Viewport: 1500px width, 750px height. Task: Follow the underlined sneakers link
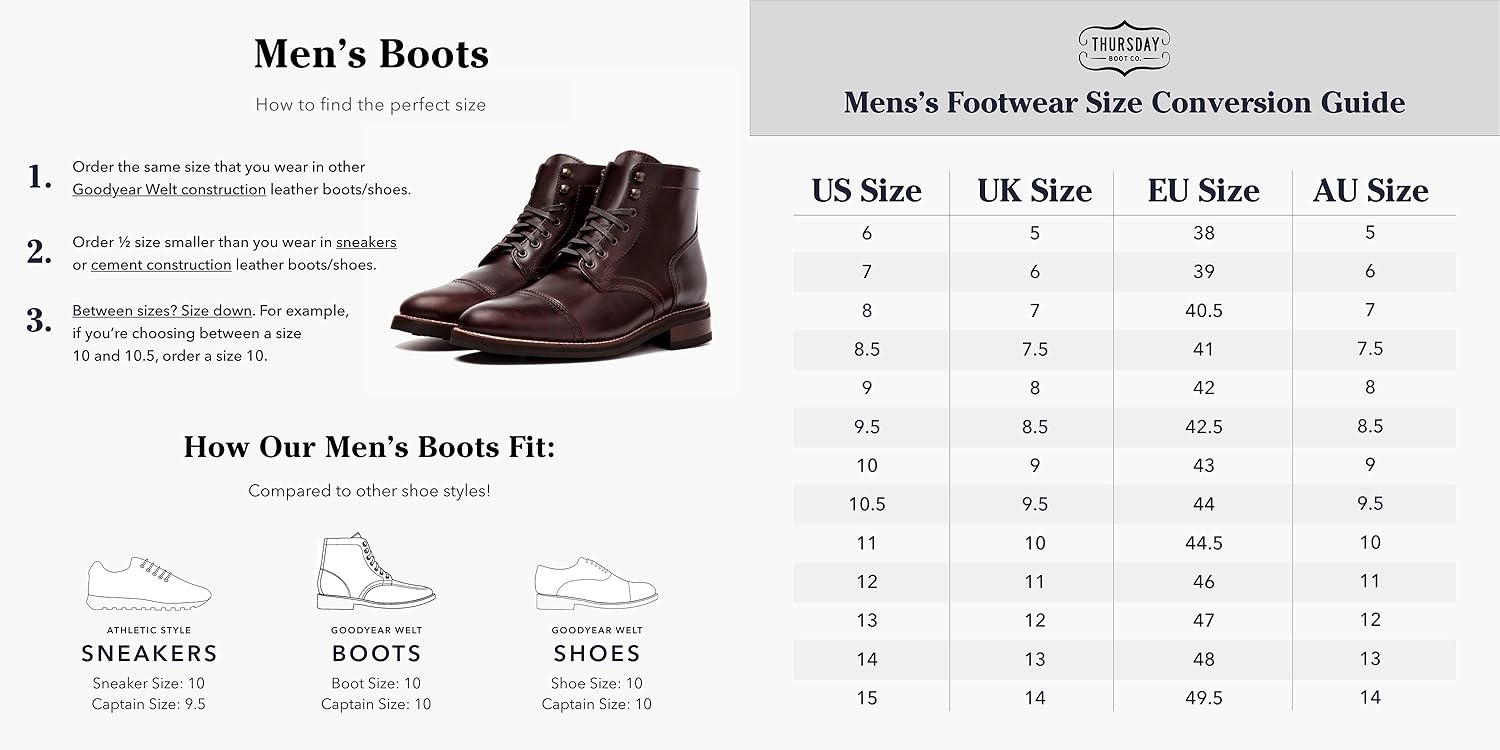(x=366, y=242)
